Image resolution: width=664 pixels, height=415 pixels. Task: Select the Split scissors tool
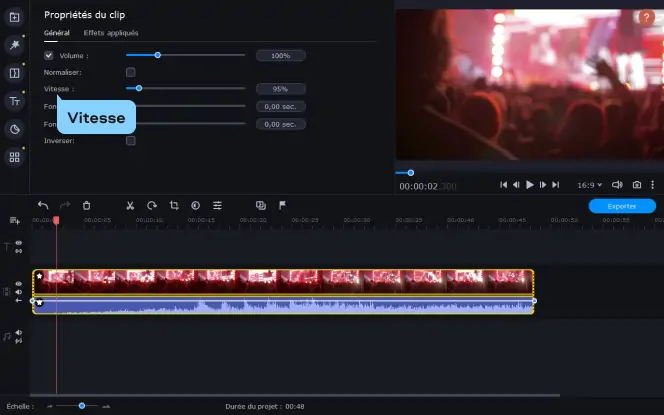pyautogui.click(x=130, y=206)
